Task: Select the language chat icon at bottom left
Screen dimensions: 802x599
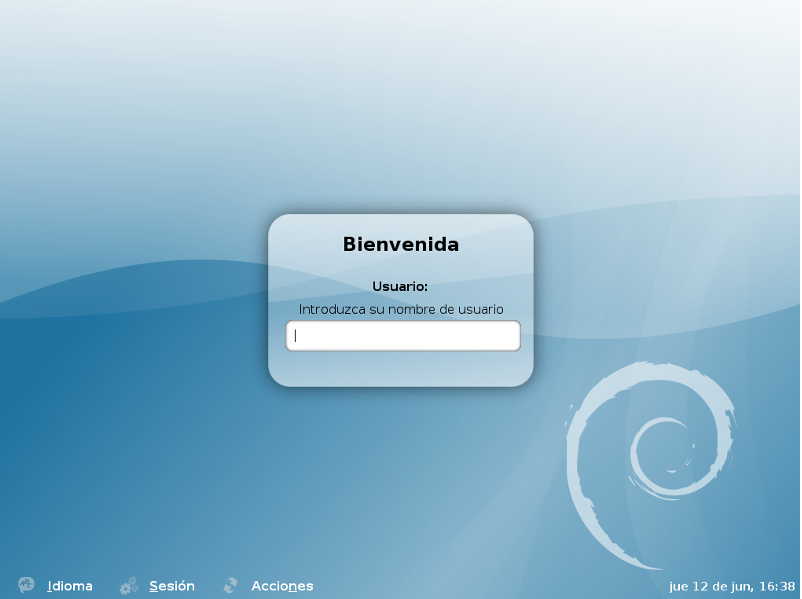Action: (x=24, y=585)
